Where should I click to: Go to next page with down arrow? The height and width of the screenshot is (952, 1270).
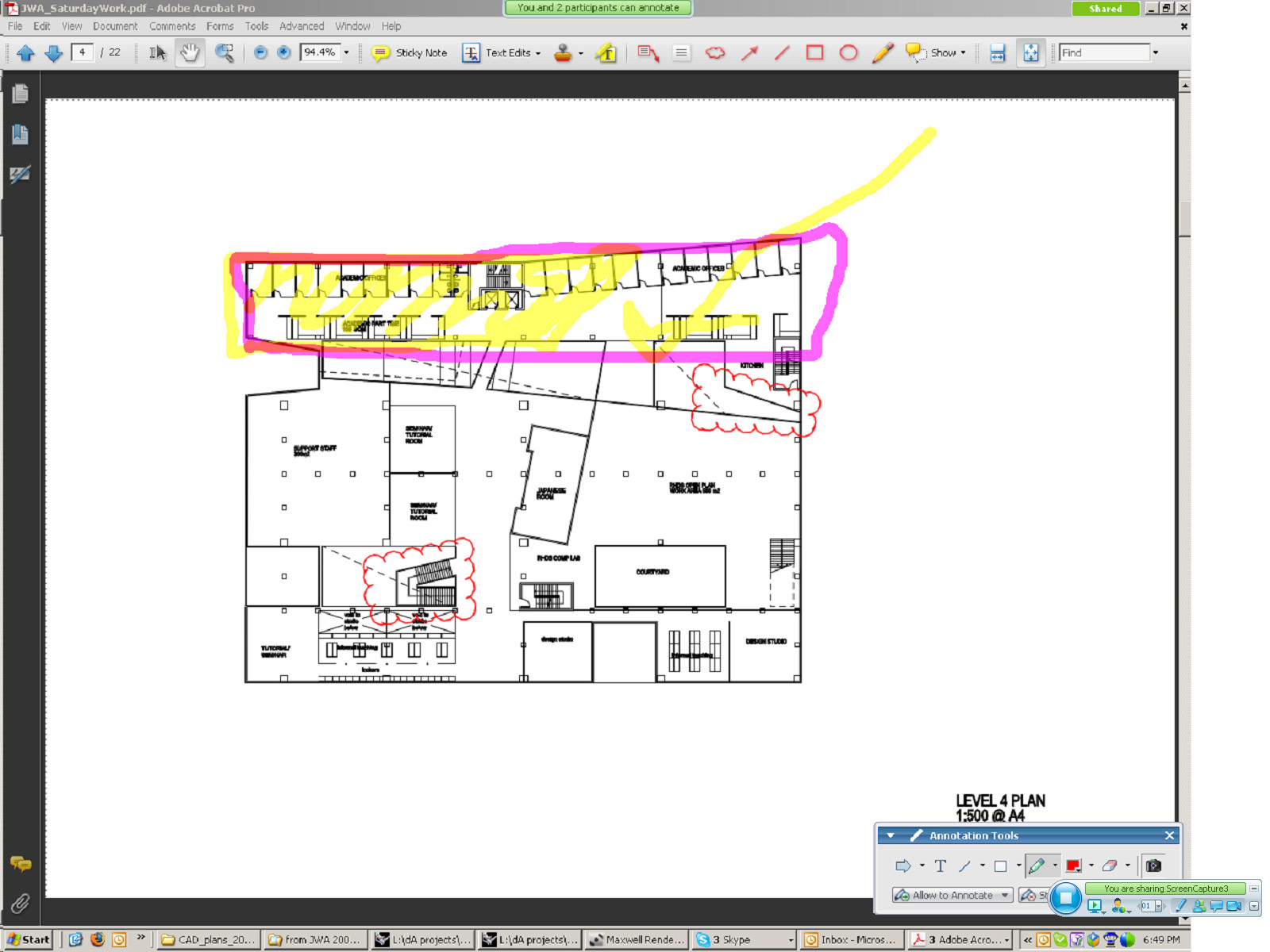click(53, 53)
